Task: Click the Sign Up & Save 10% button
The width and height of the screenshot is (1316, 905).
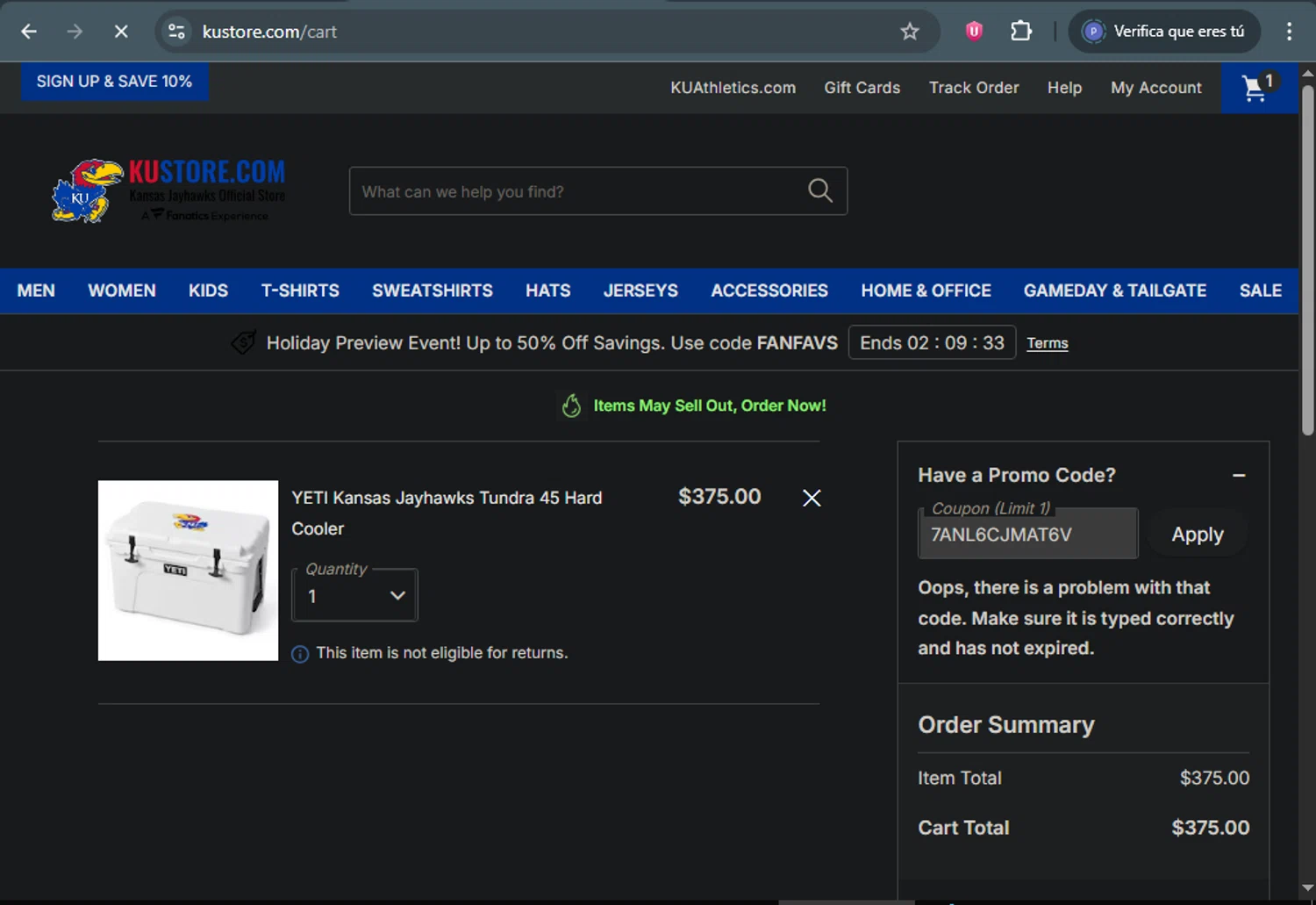Action: point(114,82)
